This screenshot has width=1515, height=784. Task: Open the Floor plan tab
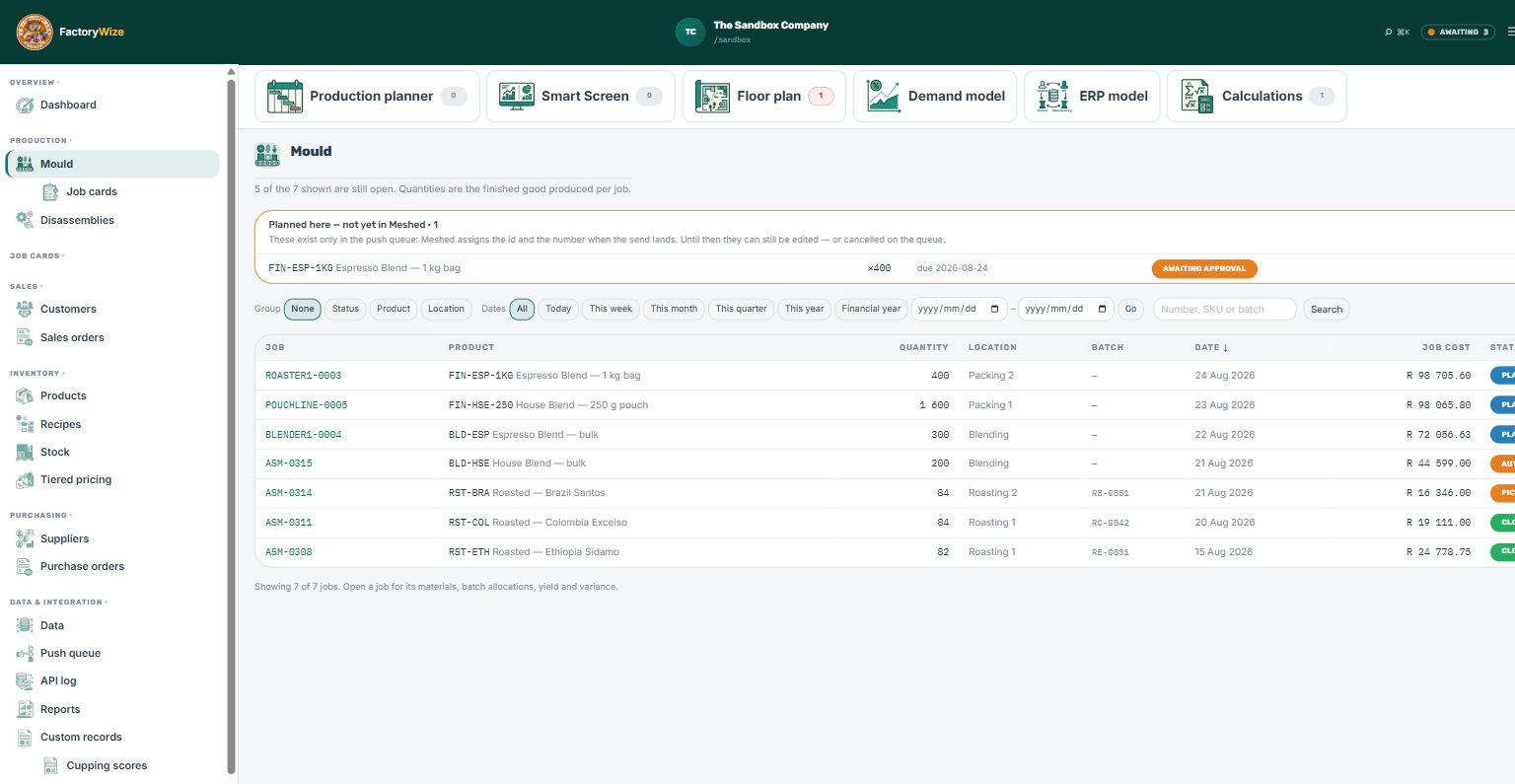[x=764, y=96]
